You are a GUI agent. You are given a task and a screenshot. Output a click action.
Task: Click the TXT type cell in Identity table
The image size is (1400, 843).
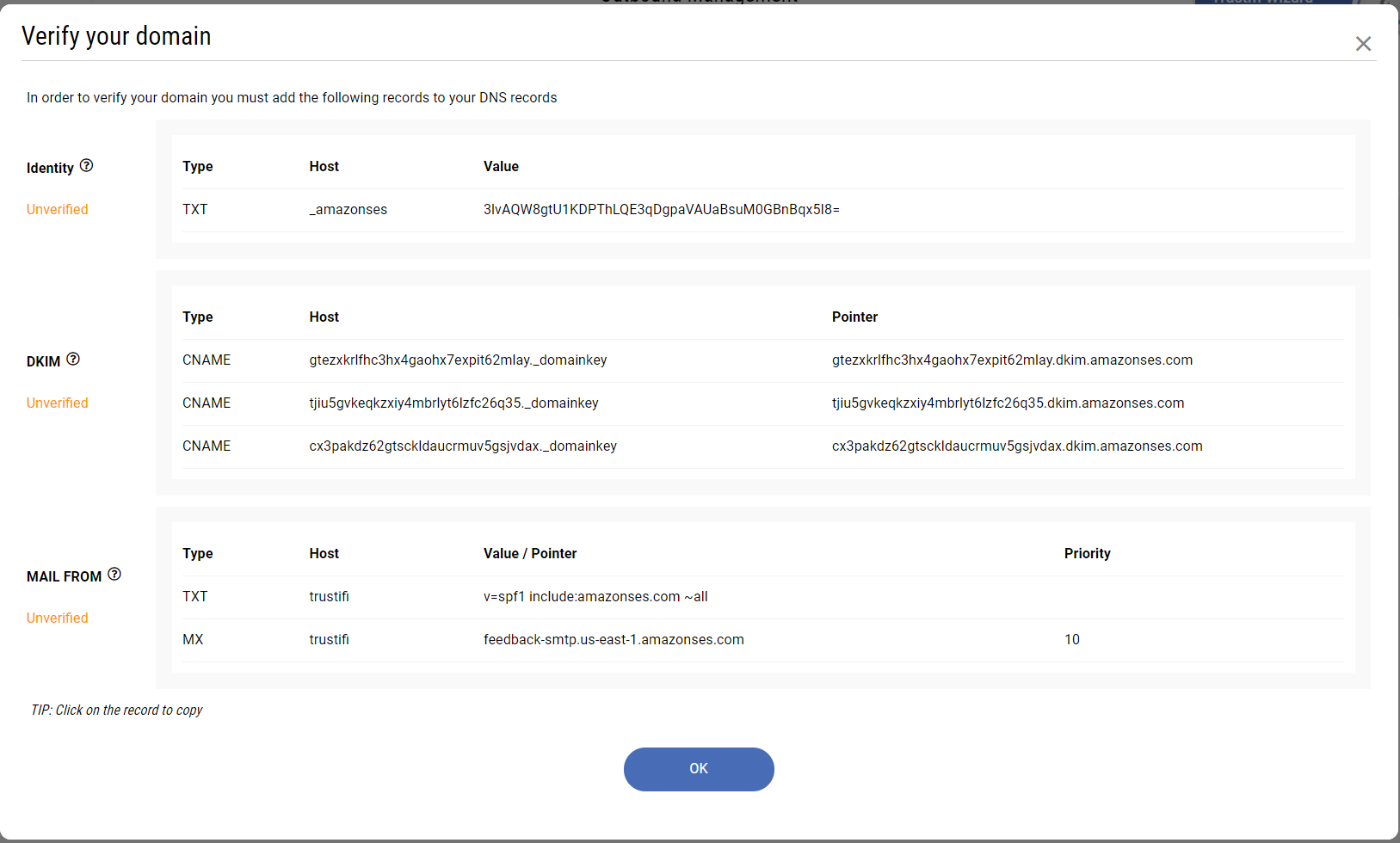[195, 209]
